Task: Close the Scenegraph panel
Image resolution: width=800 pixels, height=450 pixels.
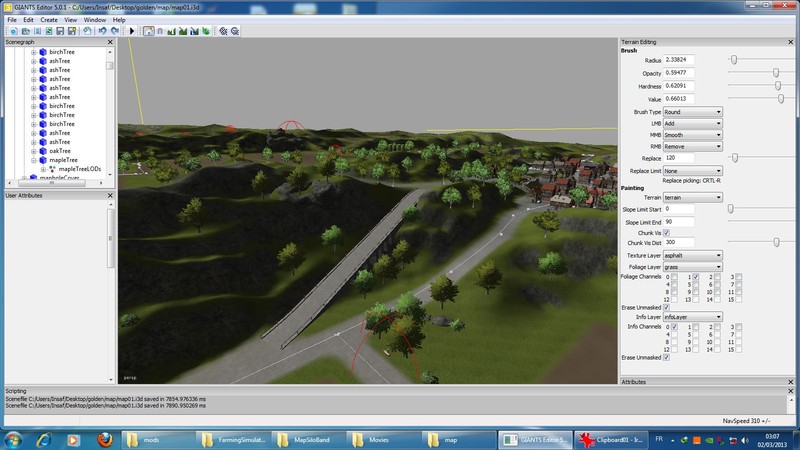Action: coord(110,42)
